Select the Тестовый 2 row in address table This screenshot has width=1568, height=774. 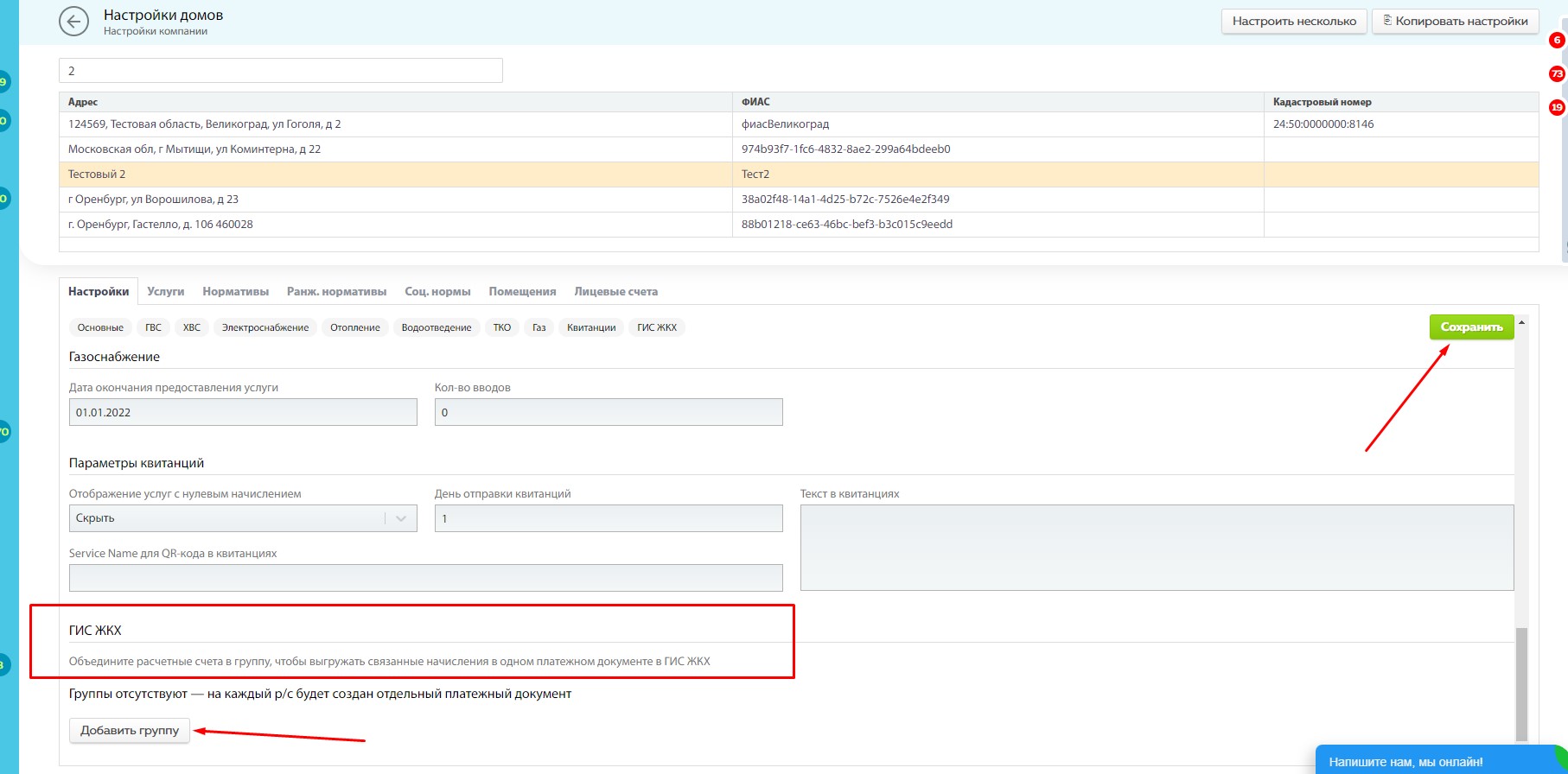tap(398, 174)
